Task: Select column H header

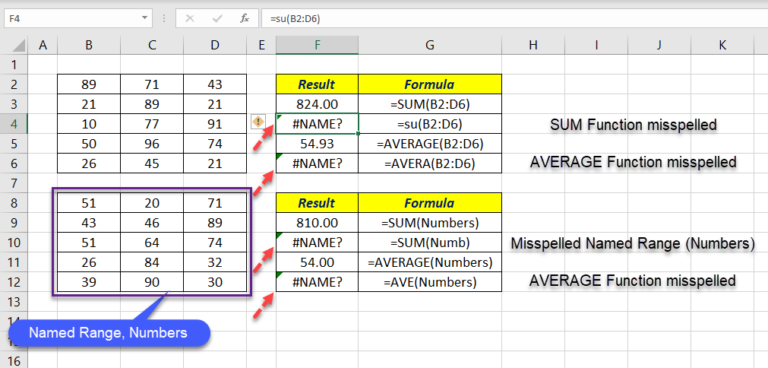Action: tap(533, 45)
